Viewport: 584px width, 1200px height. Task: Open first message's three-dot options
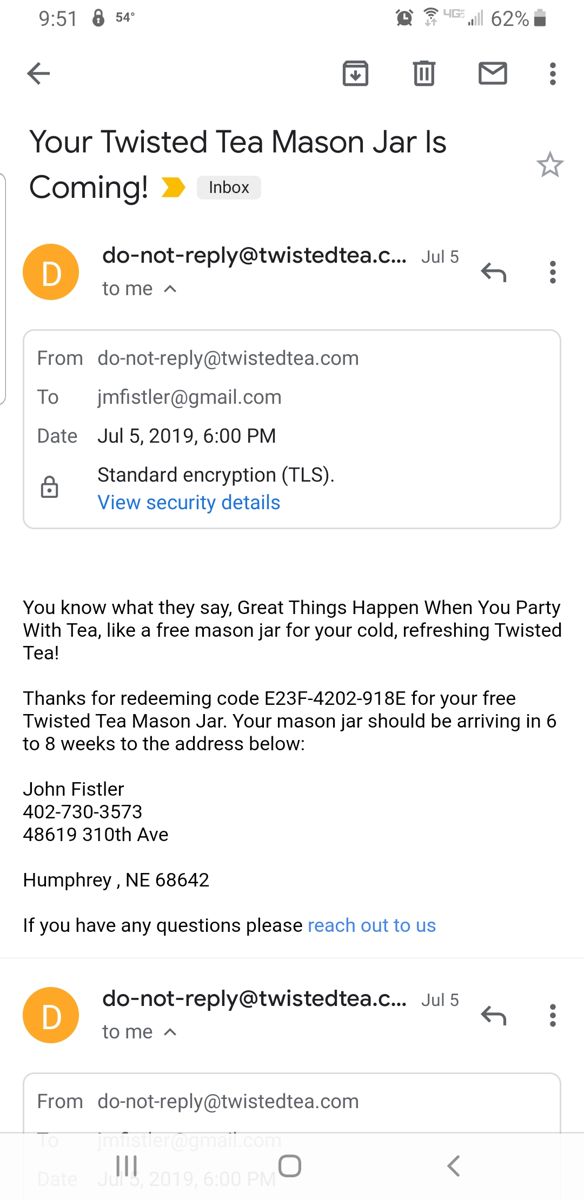pyautogui.click(x=552, y=272)
